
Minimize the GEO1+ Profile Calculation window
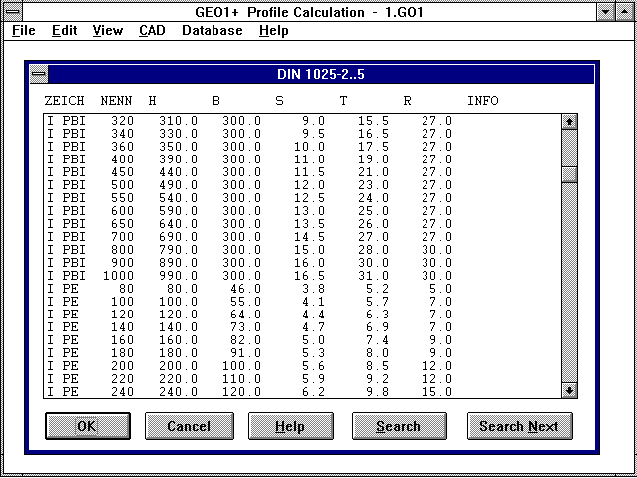605,11
